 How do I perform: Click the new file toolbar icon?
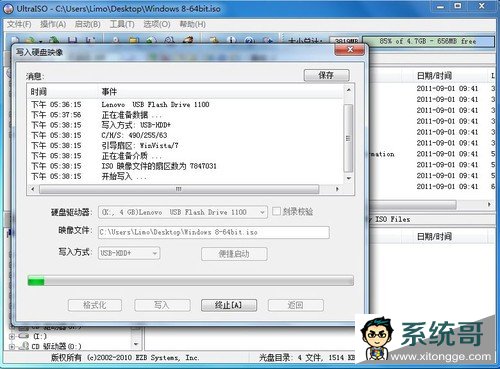[x=15, y=40]
